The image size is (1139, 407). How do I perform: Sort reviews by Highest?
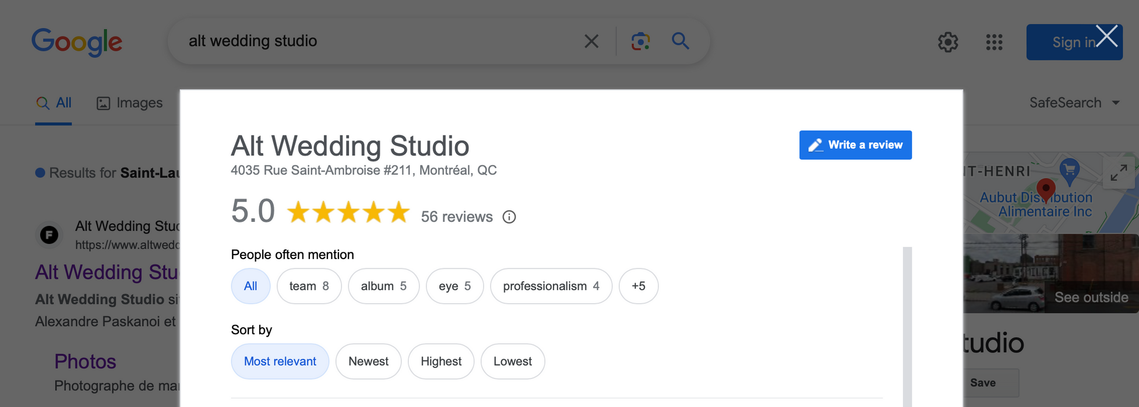point(441,361)
